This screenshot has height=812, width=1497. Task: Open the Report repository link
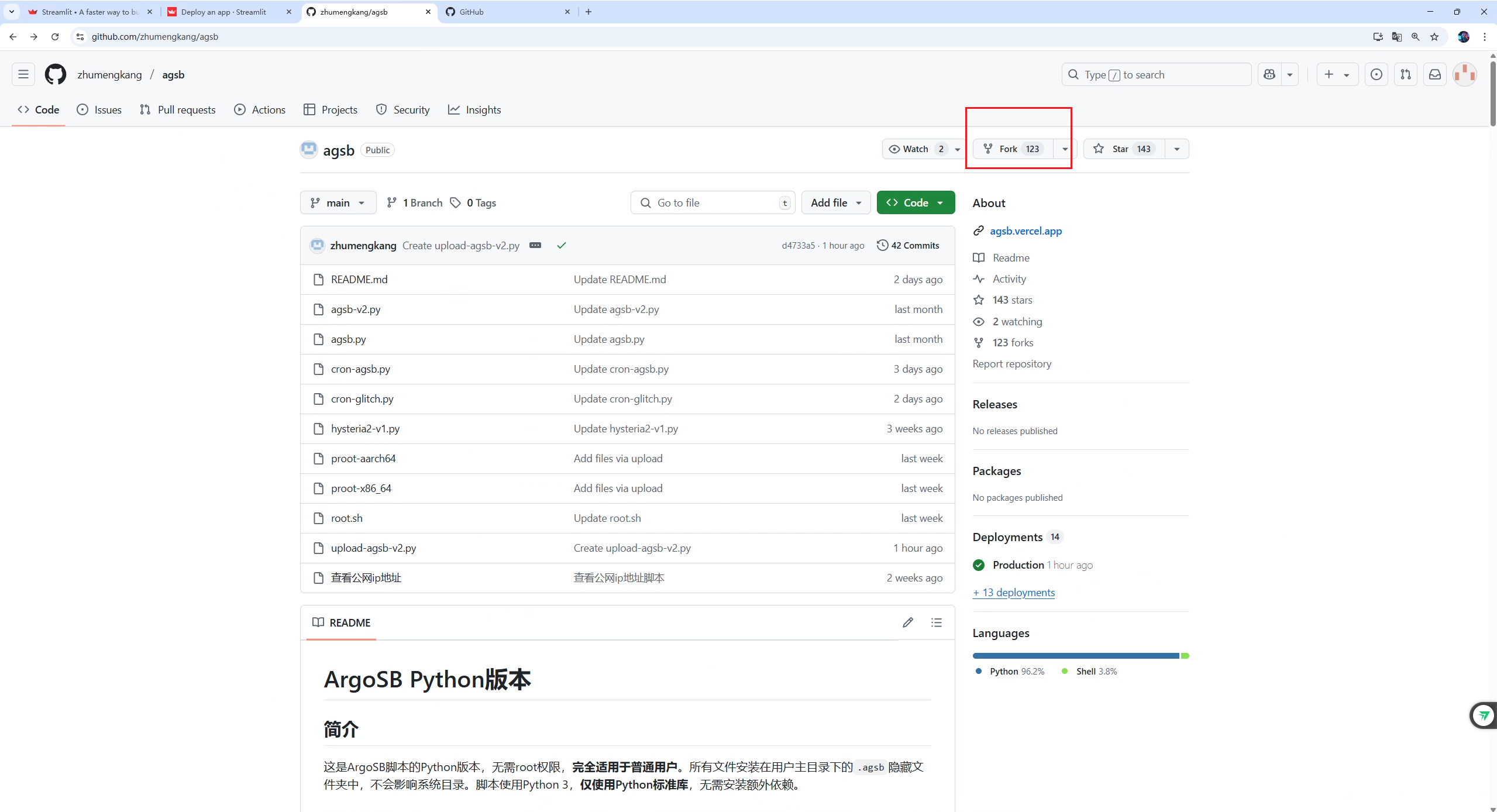1012,363
